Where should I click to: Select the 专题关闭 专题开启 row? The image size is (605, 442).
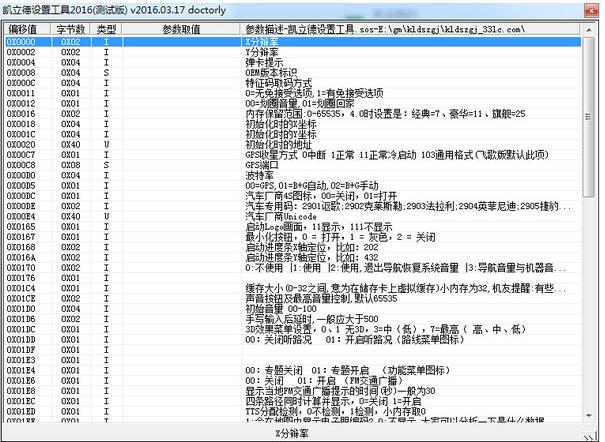click(292, 371)
